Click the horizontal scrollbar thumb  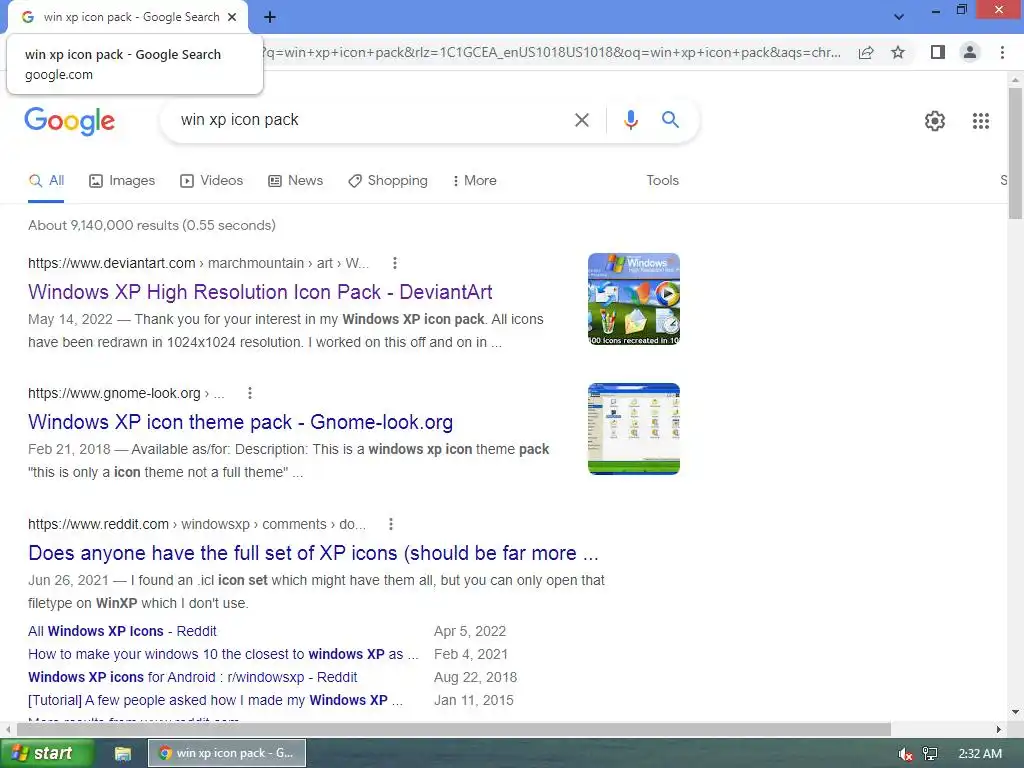click(453, 729)
